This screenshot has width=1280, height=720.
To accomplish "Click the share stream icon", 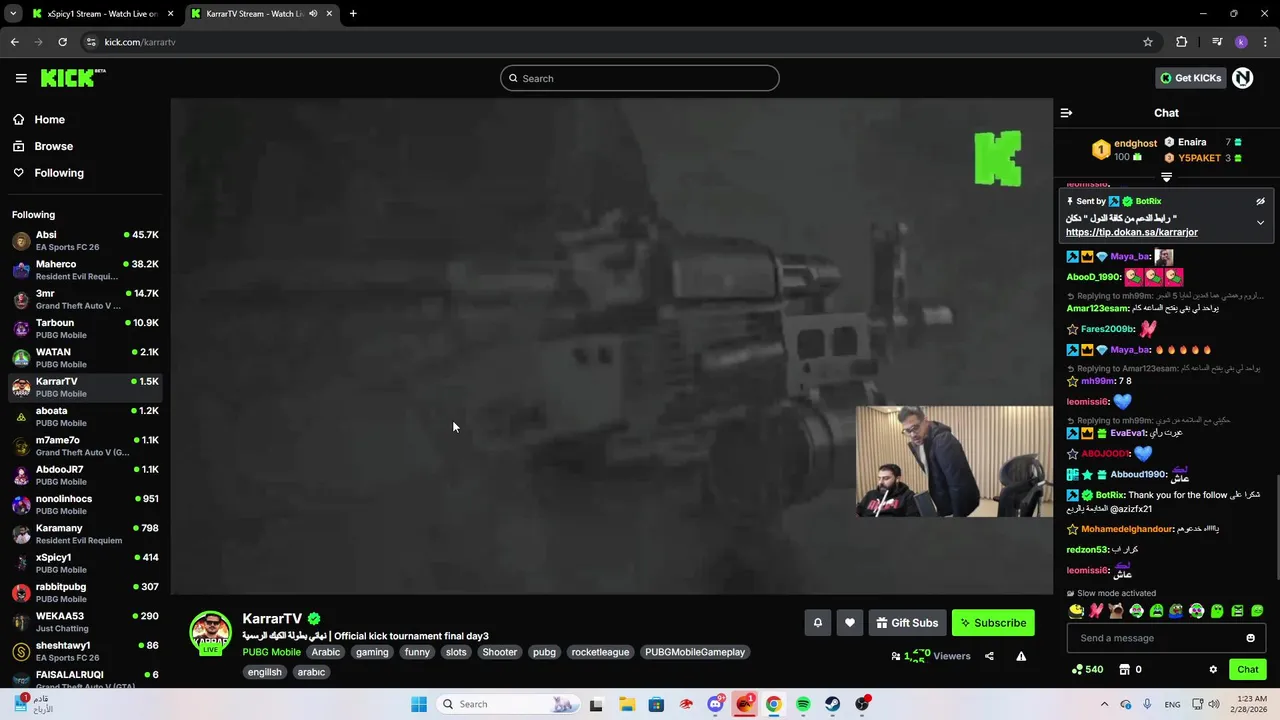I will (989, 656).
